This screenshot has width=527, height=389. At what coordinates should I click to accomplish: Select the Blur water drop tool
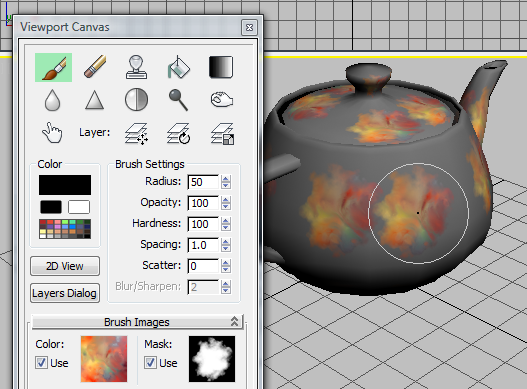point(52,100)
